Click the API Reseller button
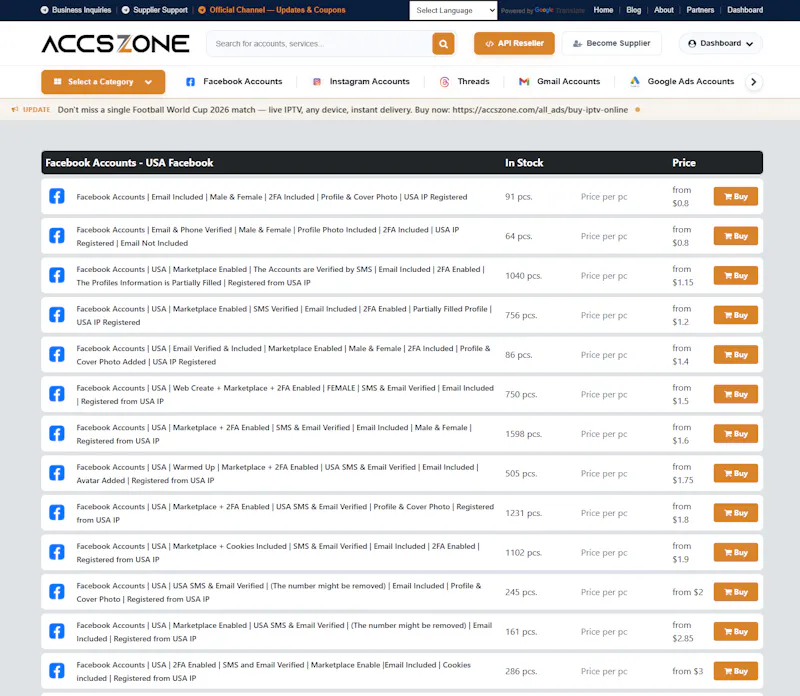This screenshot has width=800, height=696. [514, 43]
